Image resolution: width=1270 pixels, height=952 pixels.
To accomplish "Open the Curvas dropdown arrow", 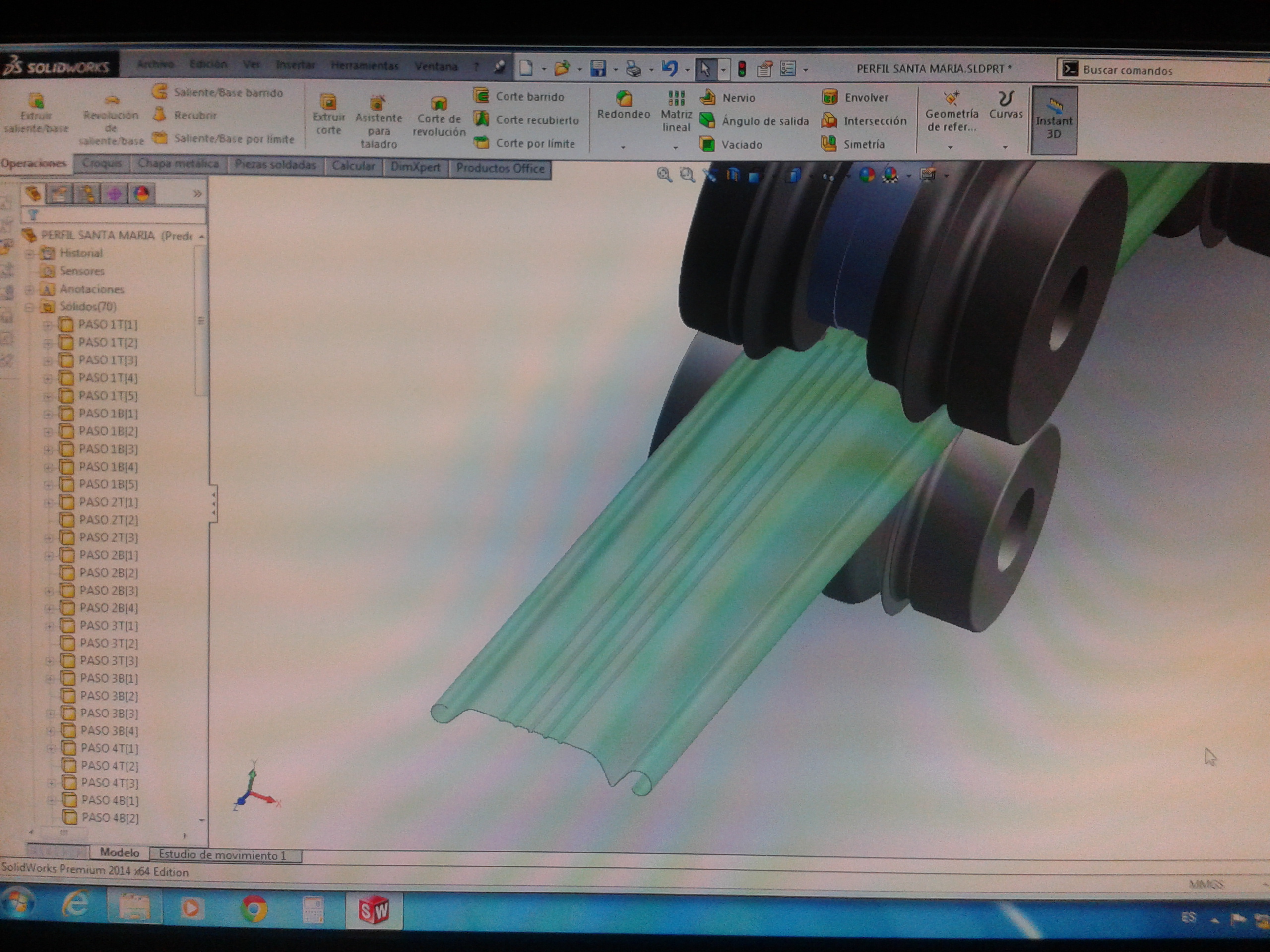I will (1005, 147).
